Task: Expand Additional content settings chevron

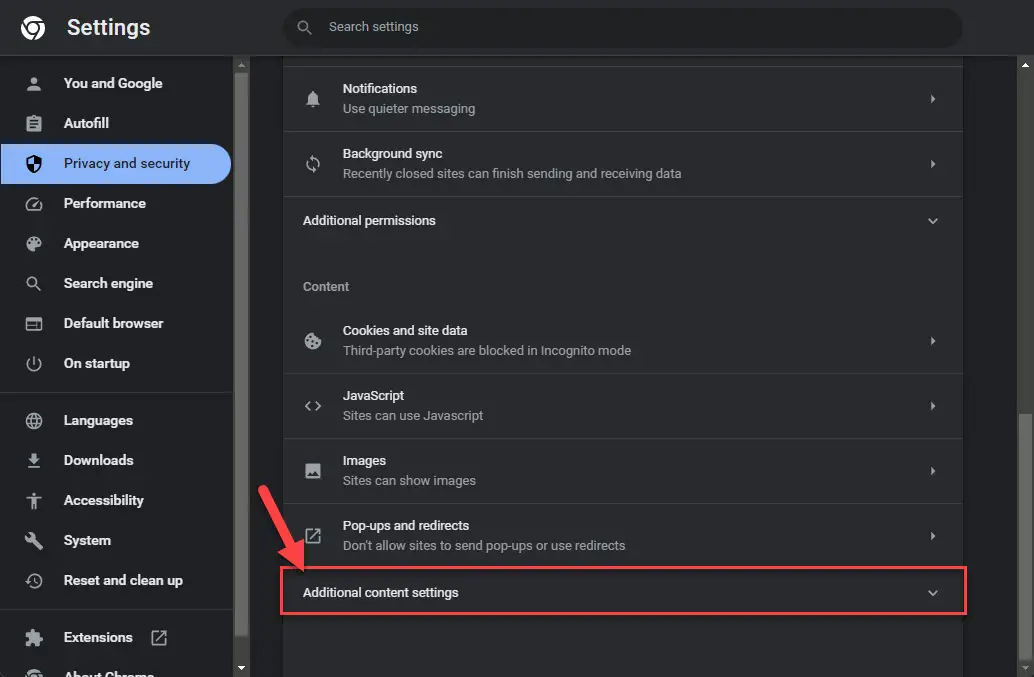Action: pos(933,593)
